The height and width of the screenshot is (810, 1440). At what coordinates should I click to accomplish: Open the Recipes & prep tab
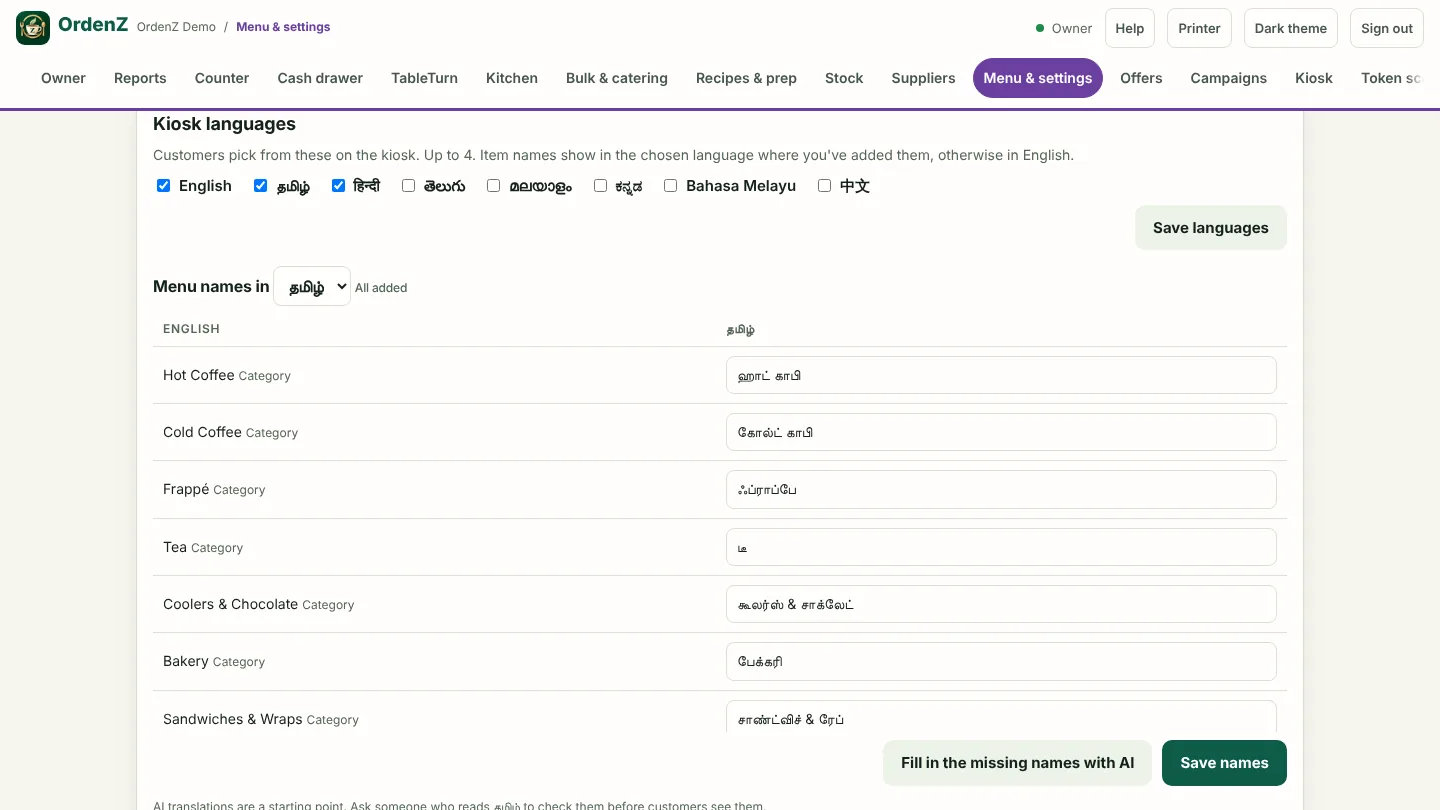746,78
